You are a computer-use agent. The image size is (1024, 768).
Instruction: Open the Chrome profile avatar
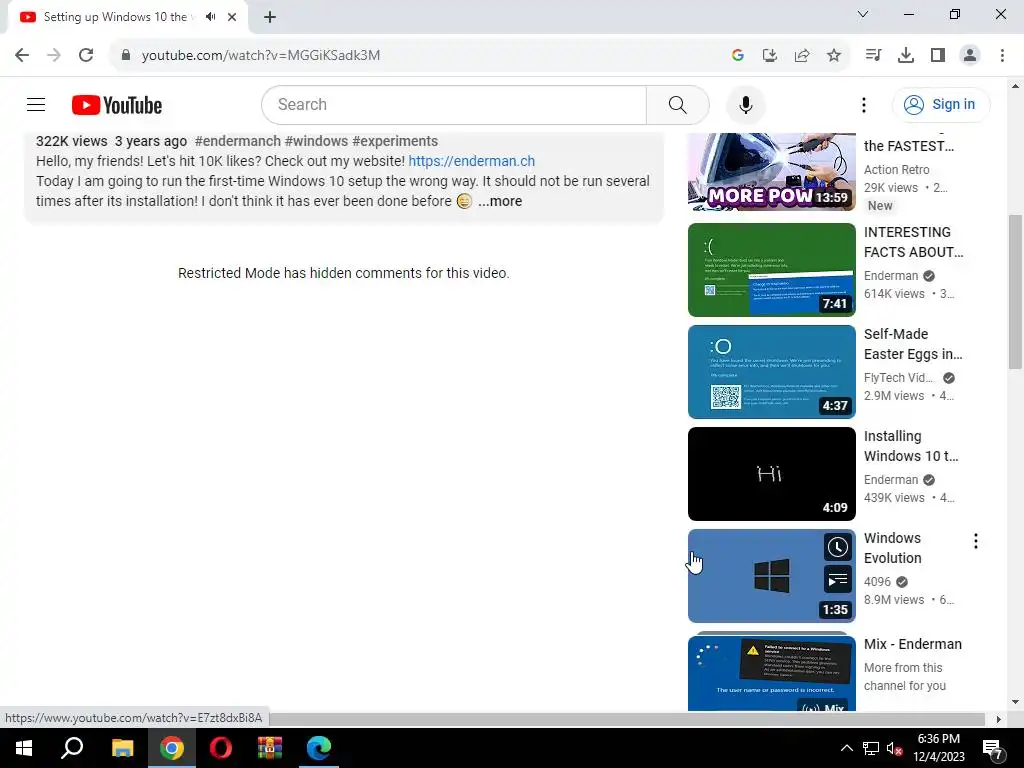coord(970,55)
